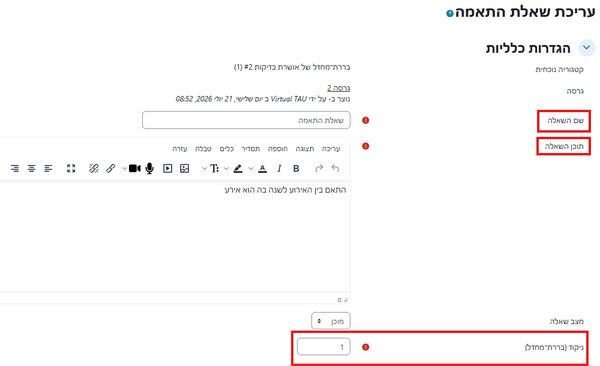Open font size dropdown arrow

pos(204,168)
